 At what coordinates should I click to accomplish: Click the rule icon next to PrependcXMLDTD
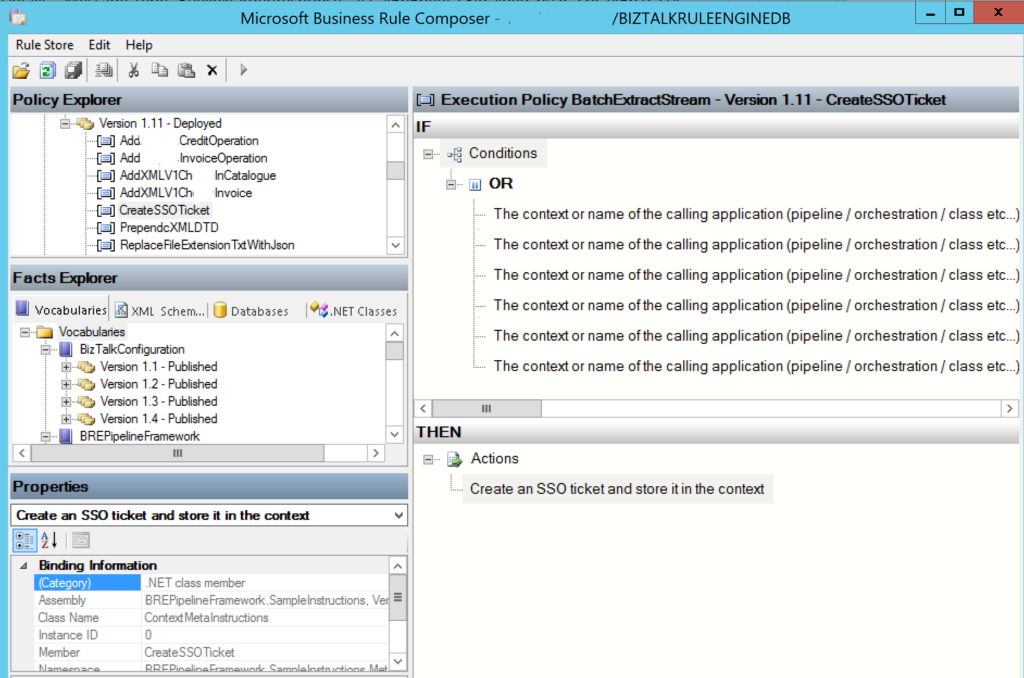[105, 228]
